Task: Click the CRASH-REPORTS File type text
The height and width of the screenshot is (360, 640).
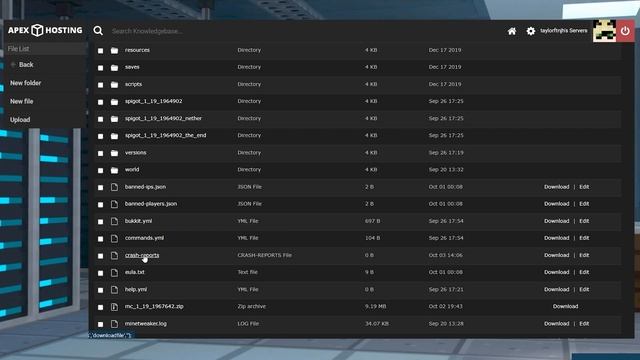Action: [264, 255]
